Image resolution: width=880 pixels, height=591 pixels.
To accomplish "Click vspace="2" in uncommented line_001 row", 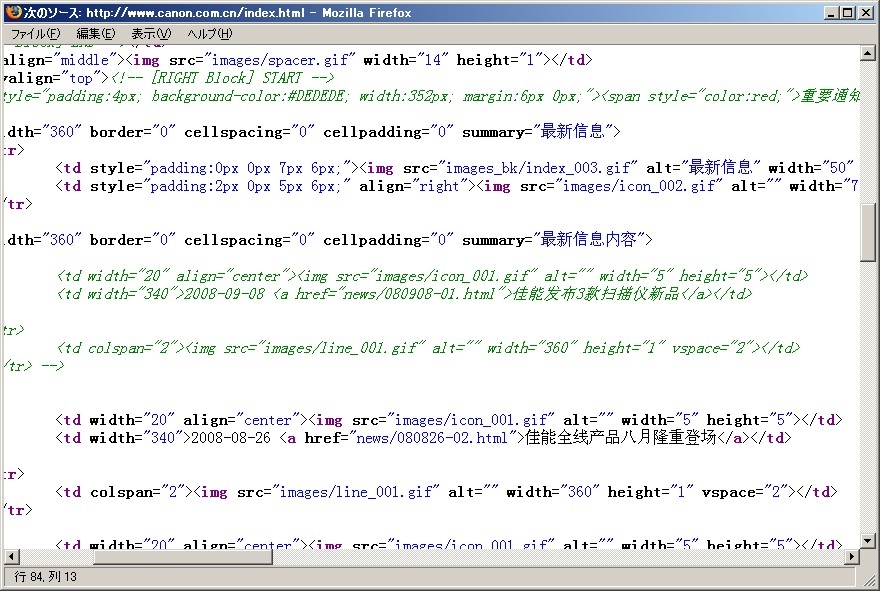I will [x=744, y=492].
